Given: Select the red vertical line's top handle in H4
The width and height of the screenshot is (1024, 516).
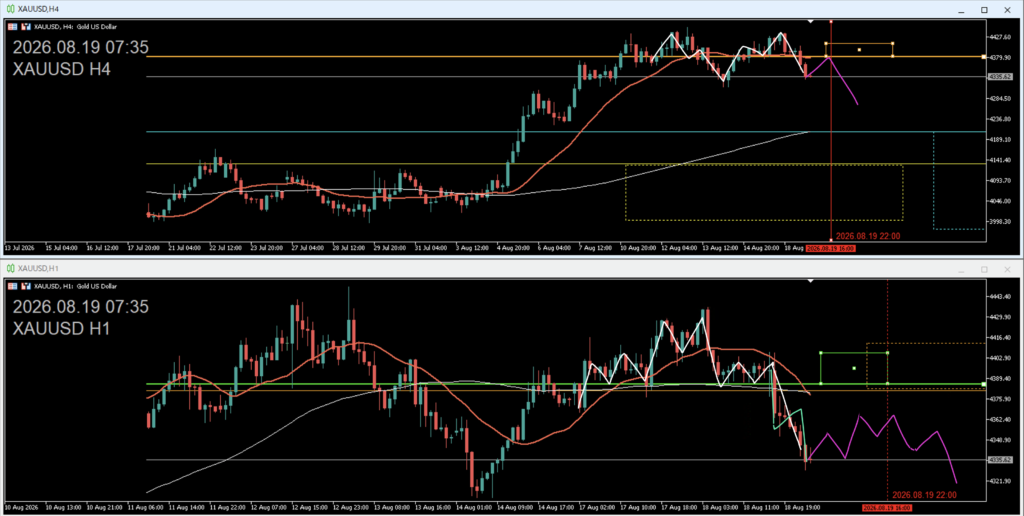Looking at the screenshot, I should (x=831, y=22).
